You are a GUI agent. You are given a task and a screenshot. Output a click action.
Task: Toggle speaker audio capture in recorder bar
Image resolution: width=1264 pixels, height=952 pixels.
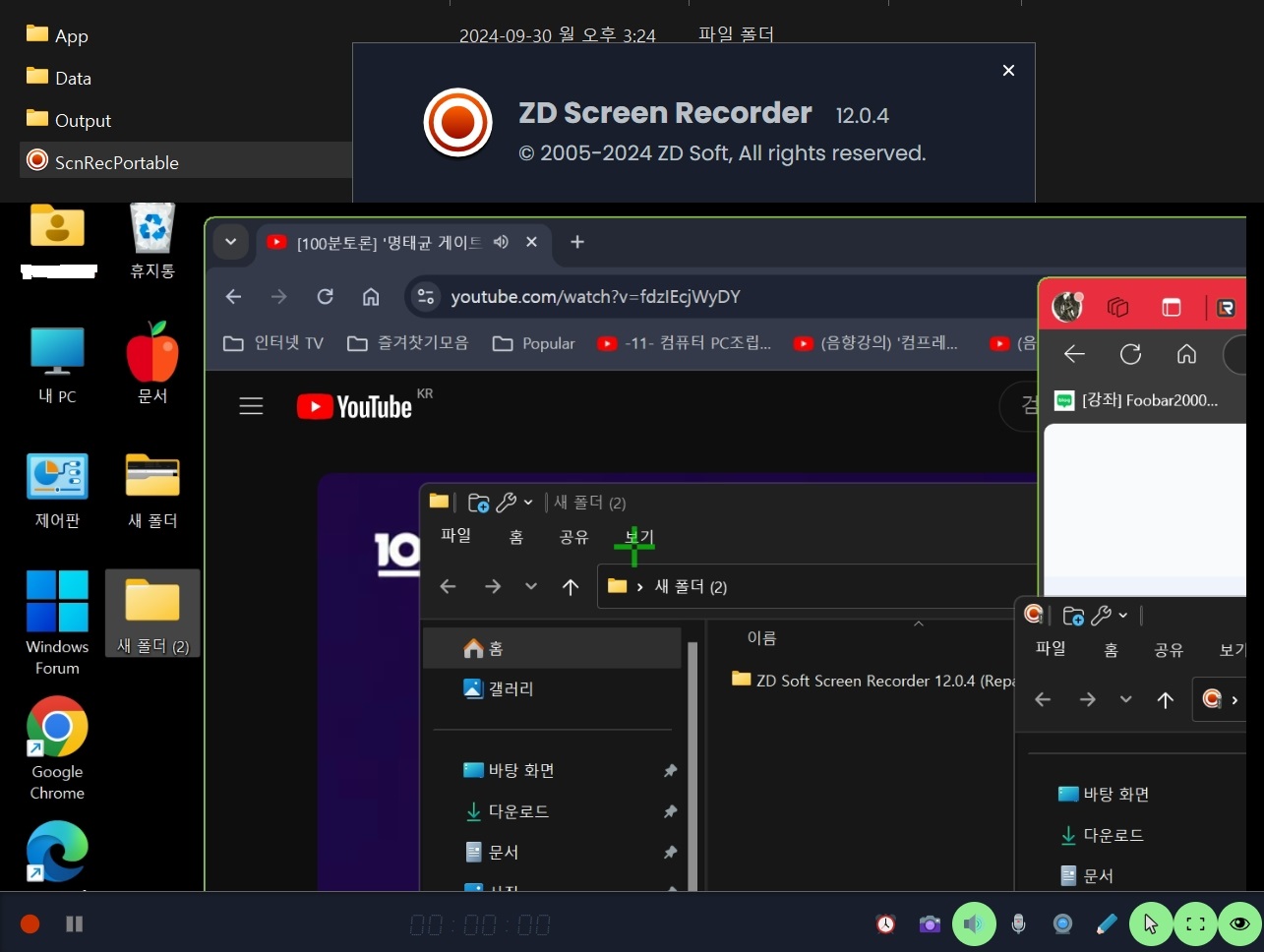(974, 923)
